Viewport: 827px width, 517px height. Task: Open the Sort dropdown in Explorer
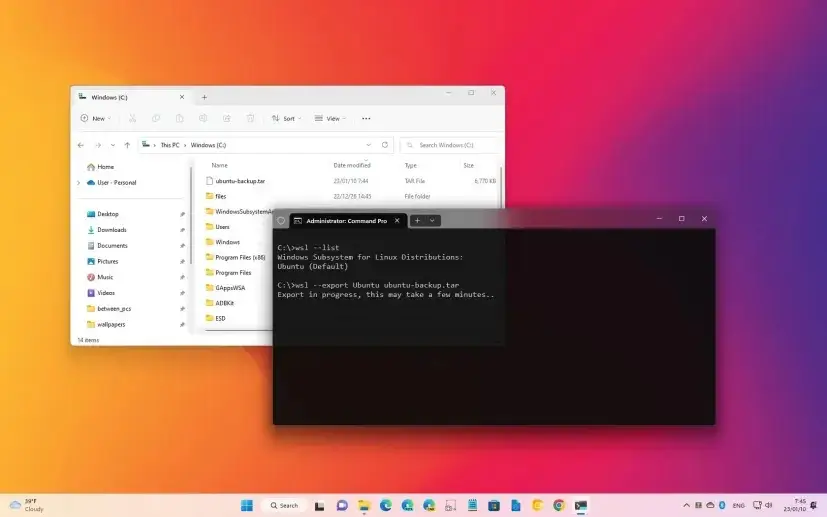click(286, 119)
